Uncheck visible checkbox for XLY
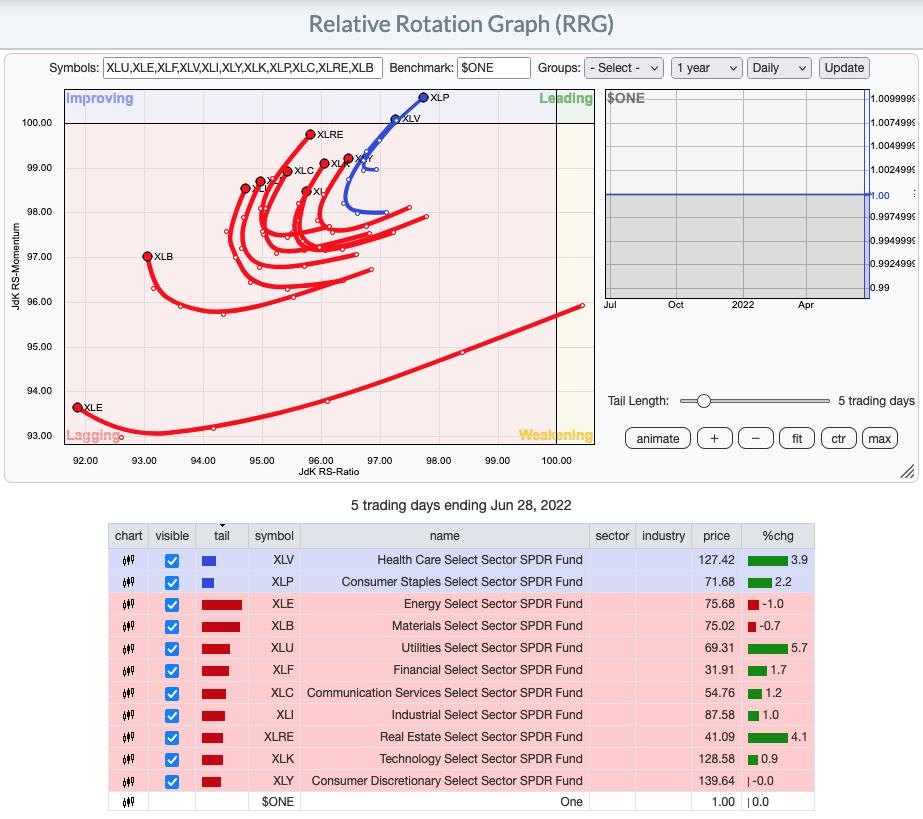923x819 pixels. [x=172, y=782]
